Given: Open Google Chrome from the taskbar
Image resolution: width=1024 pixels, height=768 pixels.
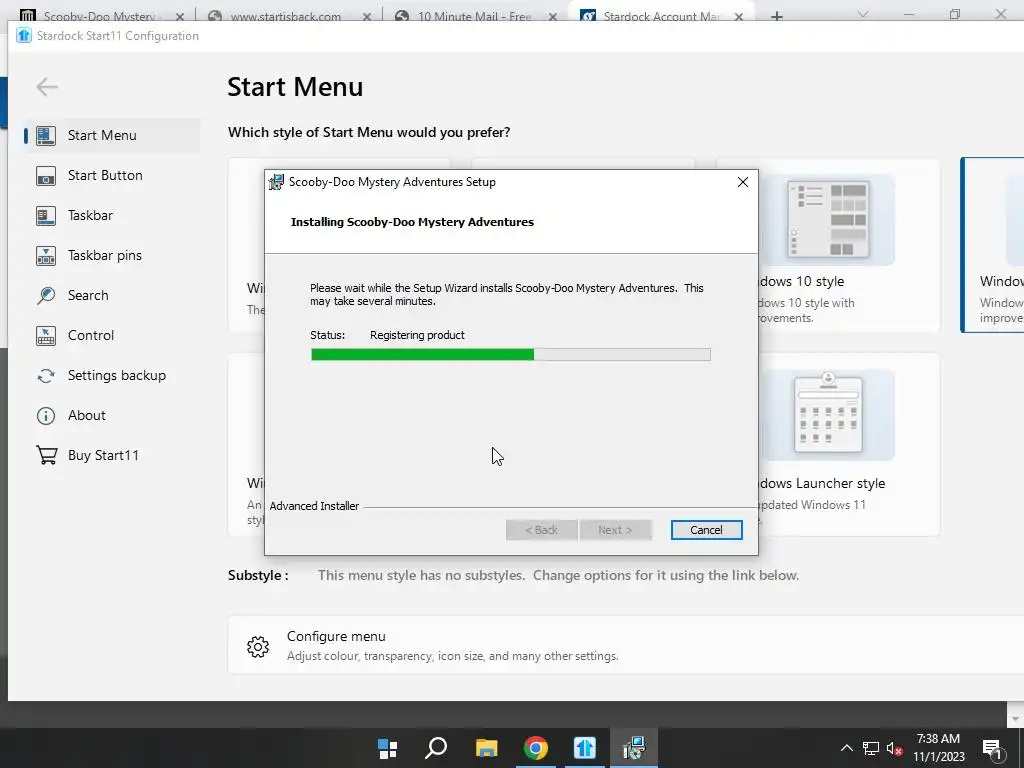Looking at the screenshot, I should [x=536, y=748].
